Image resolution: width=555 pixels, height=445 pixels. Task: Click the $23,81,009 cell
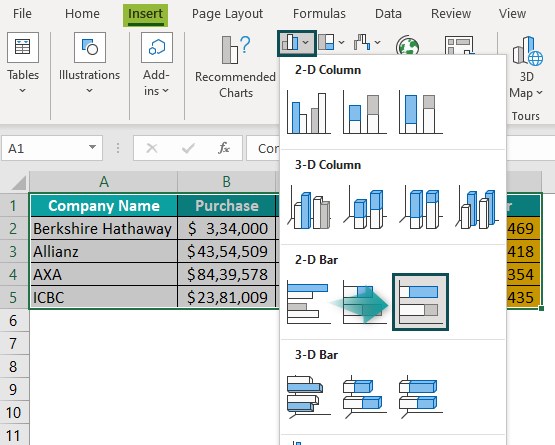click(x=227, y=297)
